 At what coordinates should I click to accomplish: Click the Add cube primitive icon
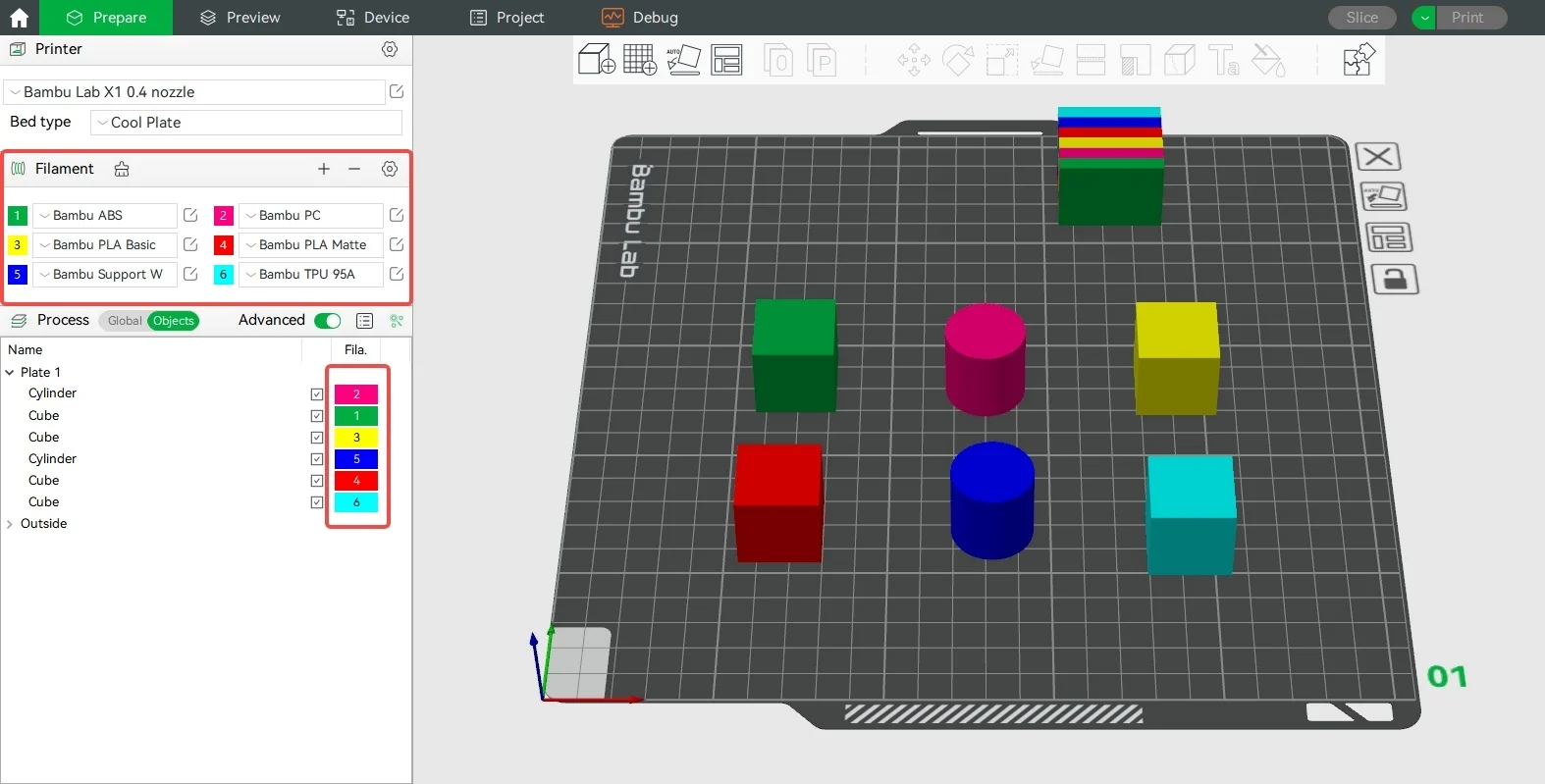[596, 60]
